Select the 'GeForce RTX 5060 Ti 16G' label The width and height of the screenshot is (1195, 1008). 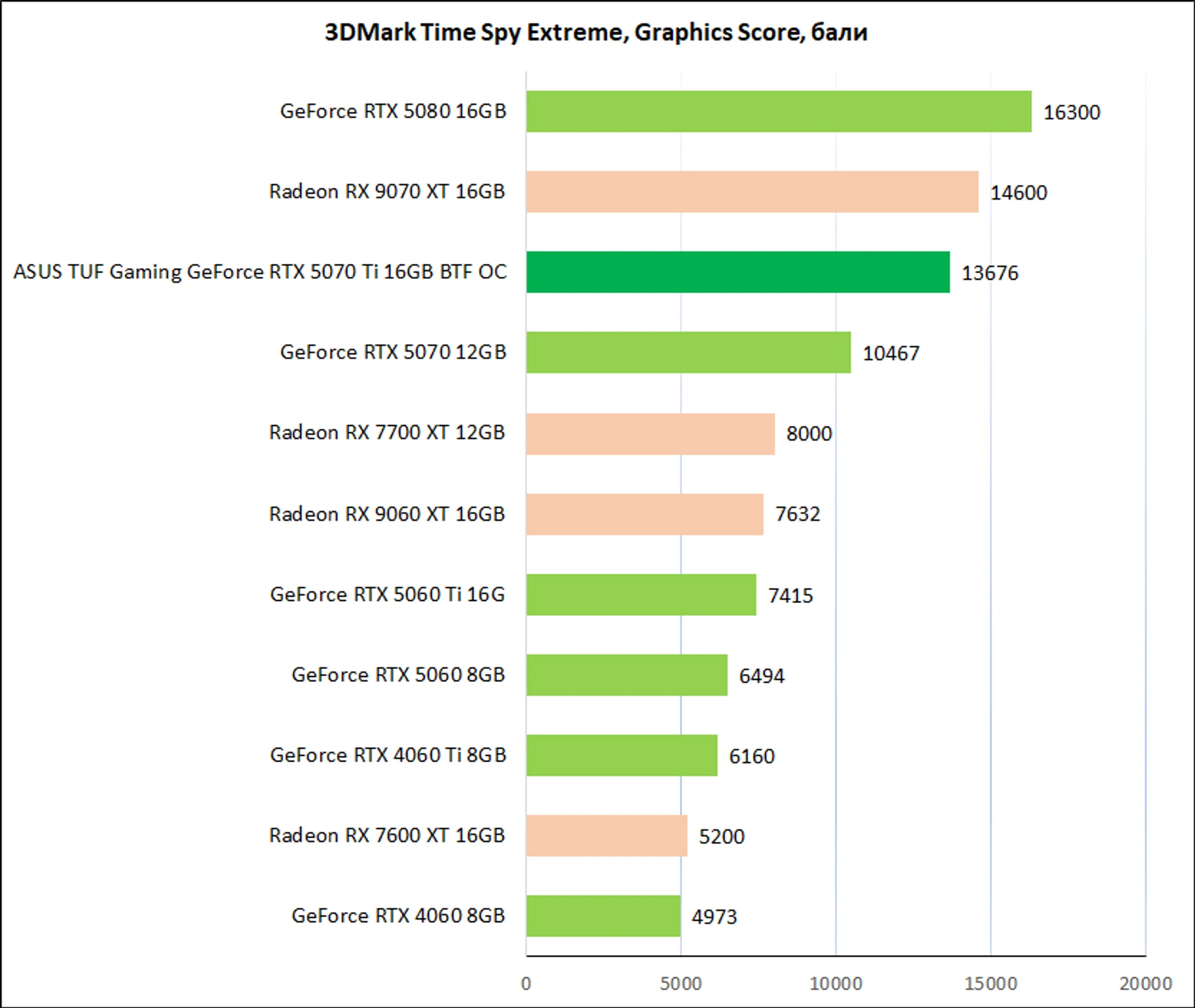click(387, 594)
